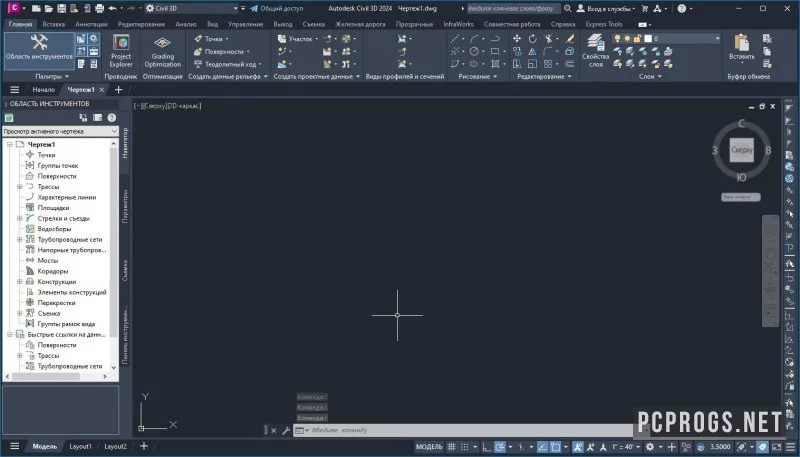
Task: Open the Анализ ribbon tab
Action: tap(186, 24)
